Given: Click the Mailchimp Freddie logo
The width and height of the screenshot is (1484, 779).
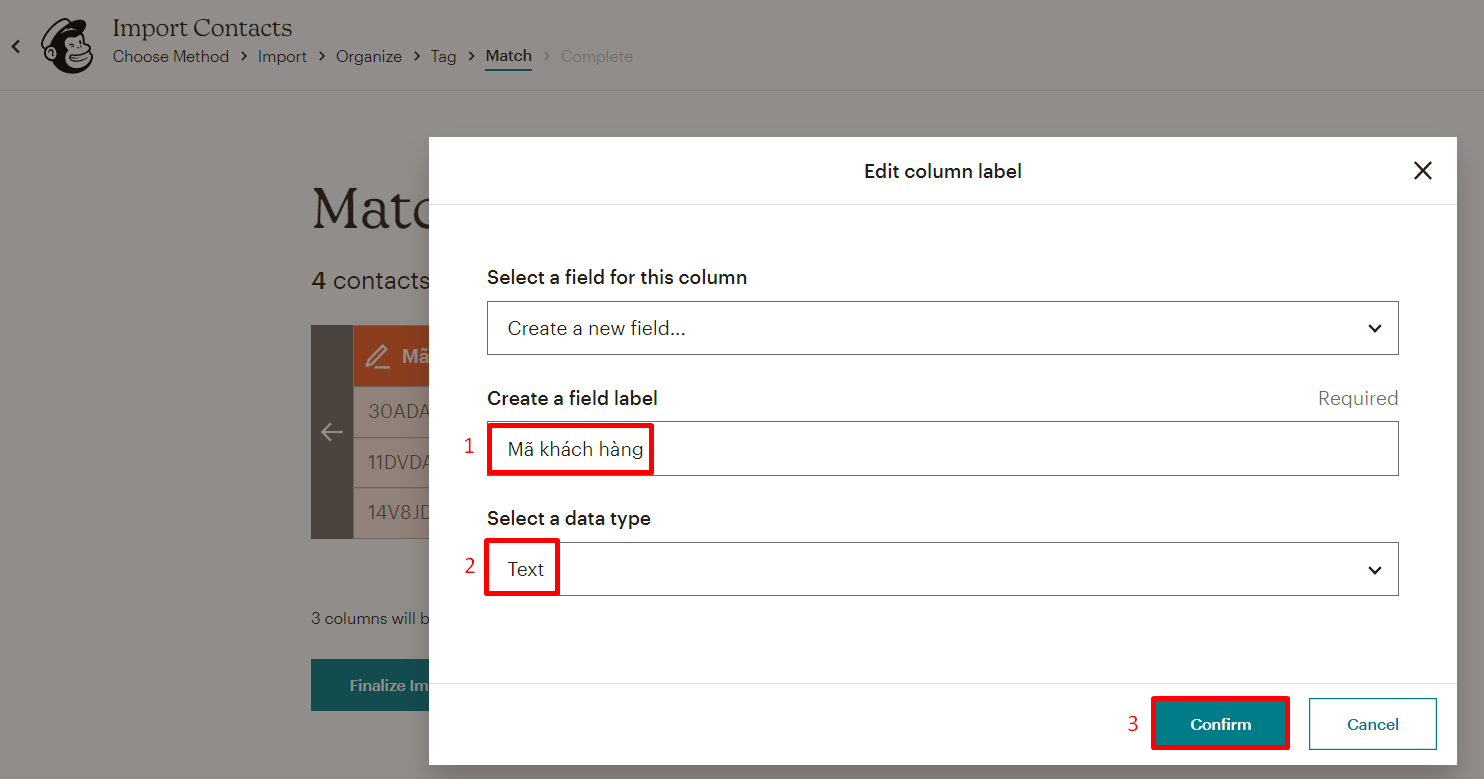Looking at the screenshot, I should click(x=66, y=45).
